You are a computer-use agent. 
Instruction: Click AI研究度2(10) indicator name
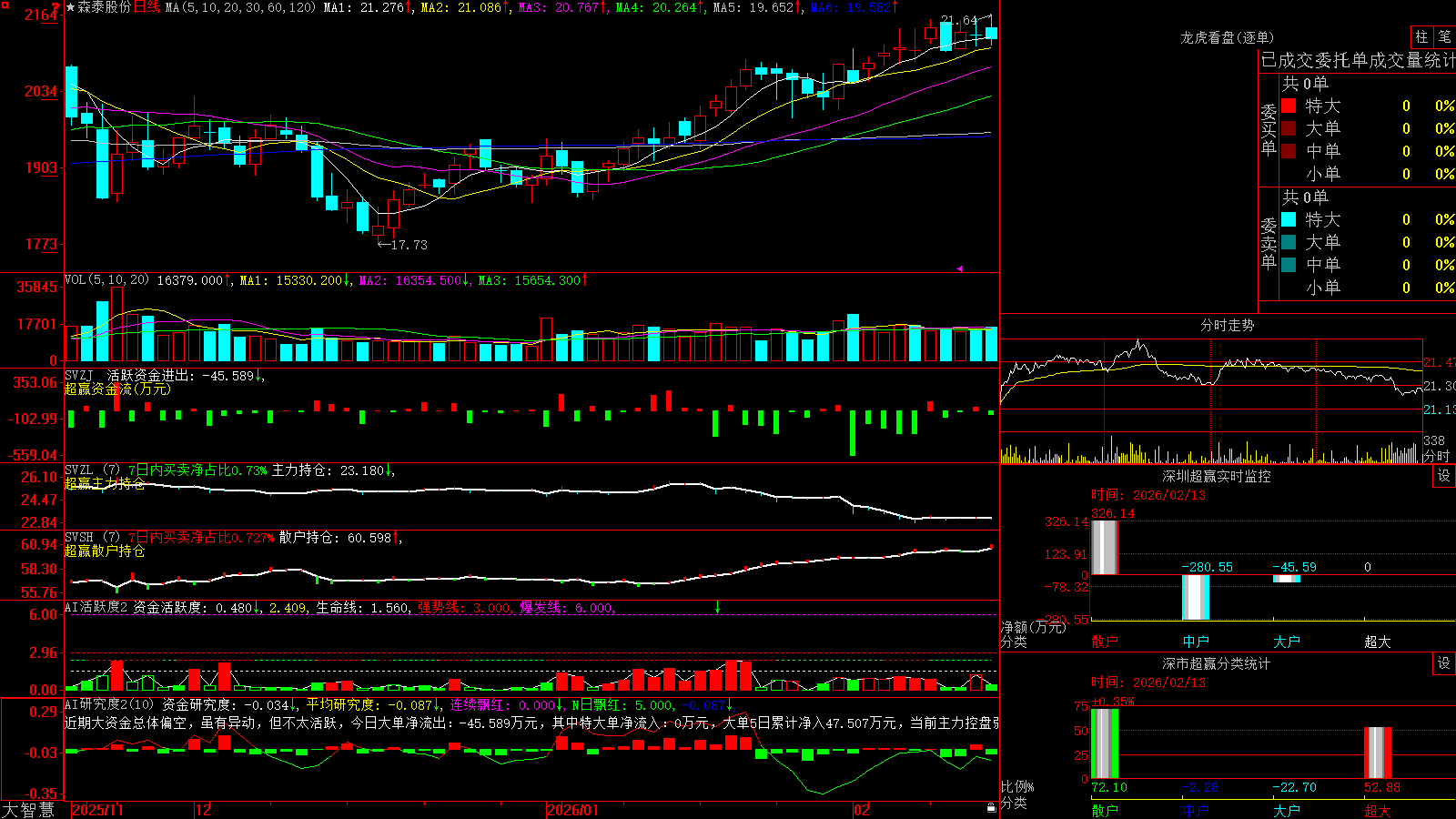click(109, 704)
